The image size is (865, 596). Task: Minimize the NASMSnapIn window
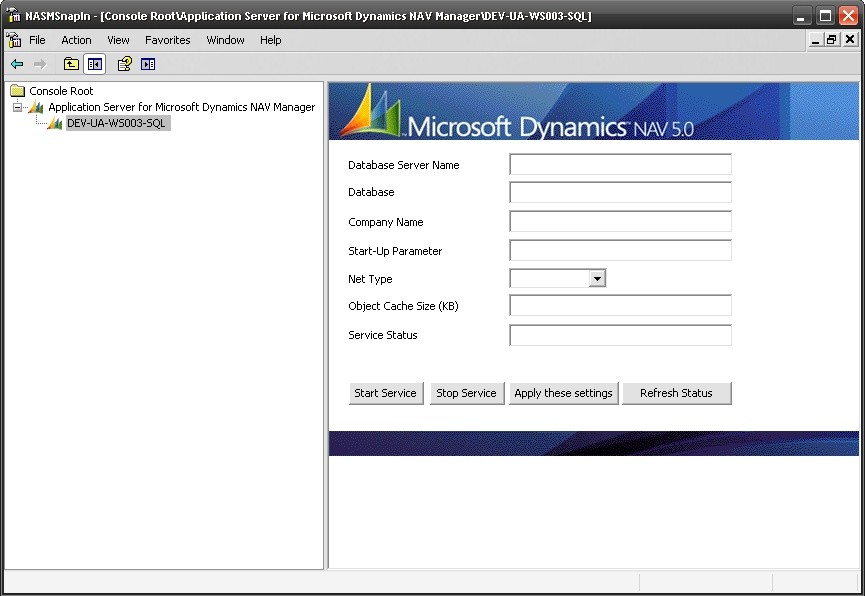click(801, 16)
